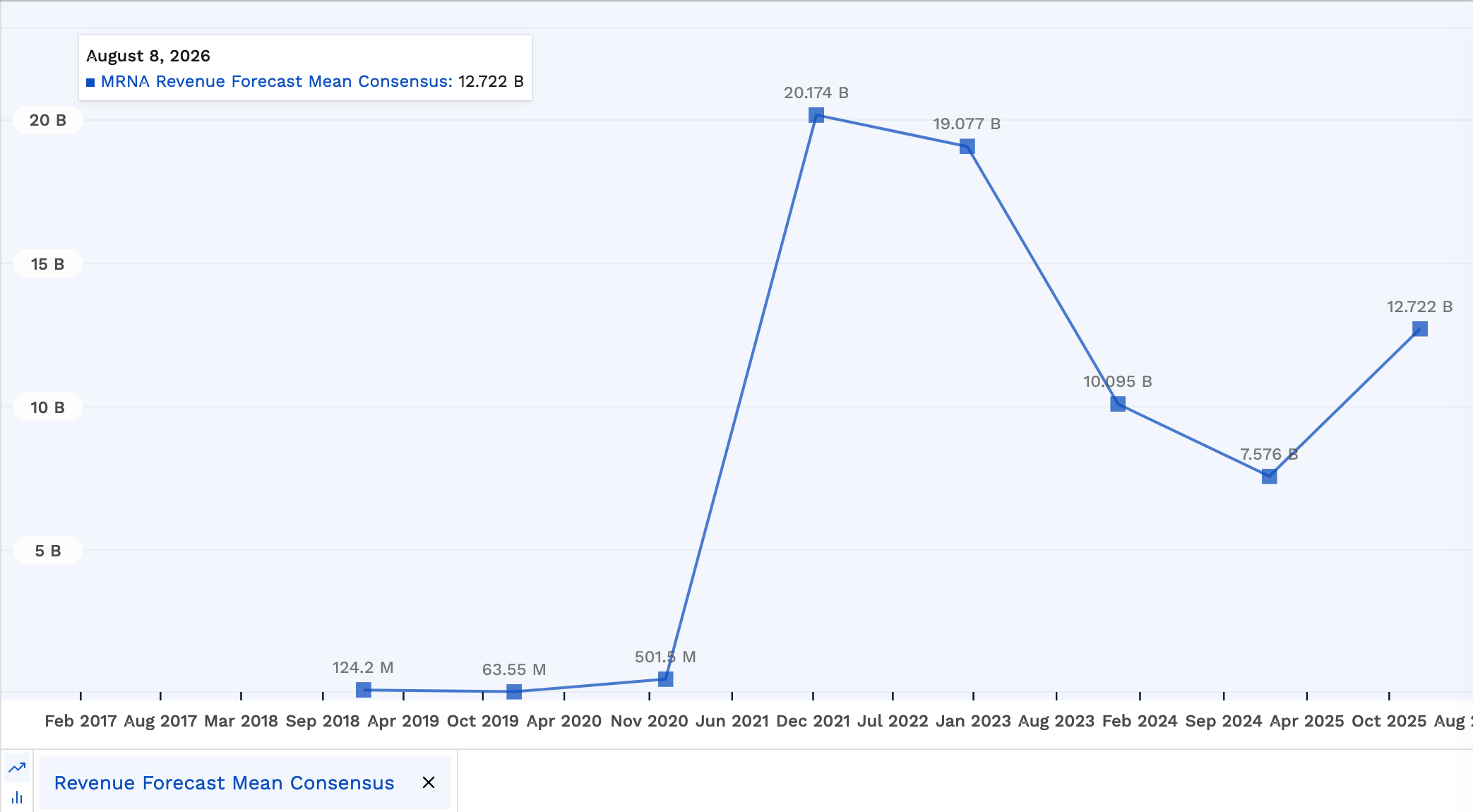Click the blue legend square in tooltip
The width and height of the screenshot is (1473, 812).
pos(90,83)
